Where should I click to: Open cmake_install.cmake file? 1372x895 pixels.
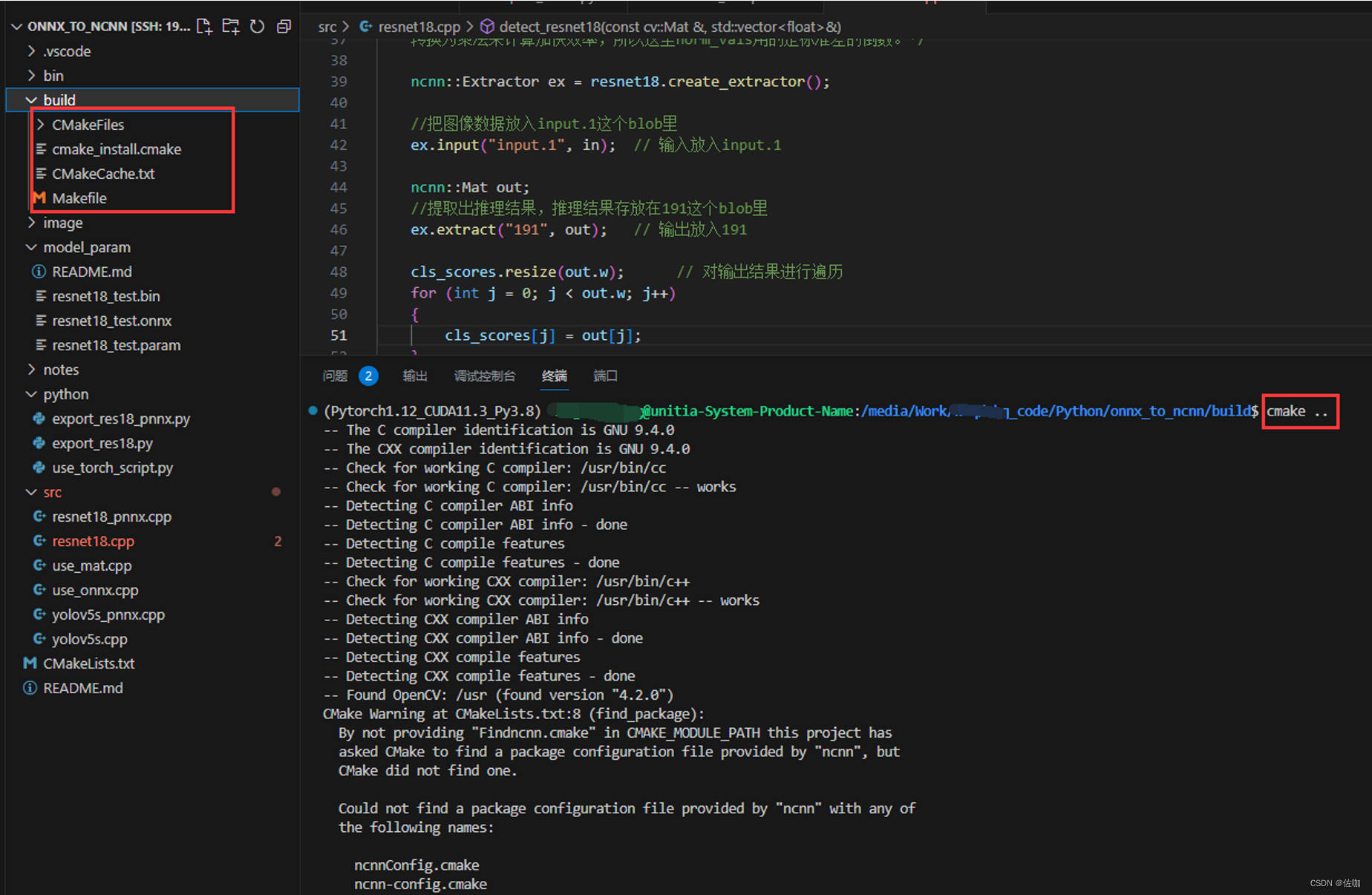coord(117,149)
